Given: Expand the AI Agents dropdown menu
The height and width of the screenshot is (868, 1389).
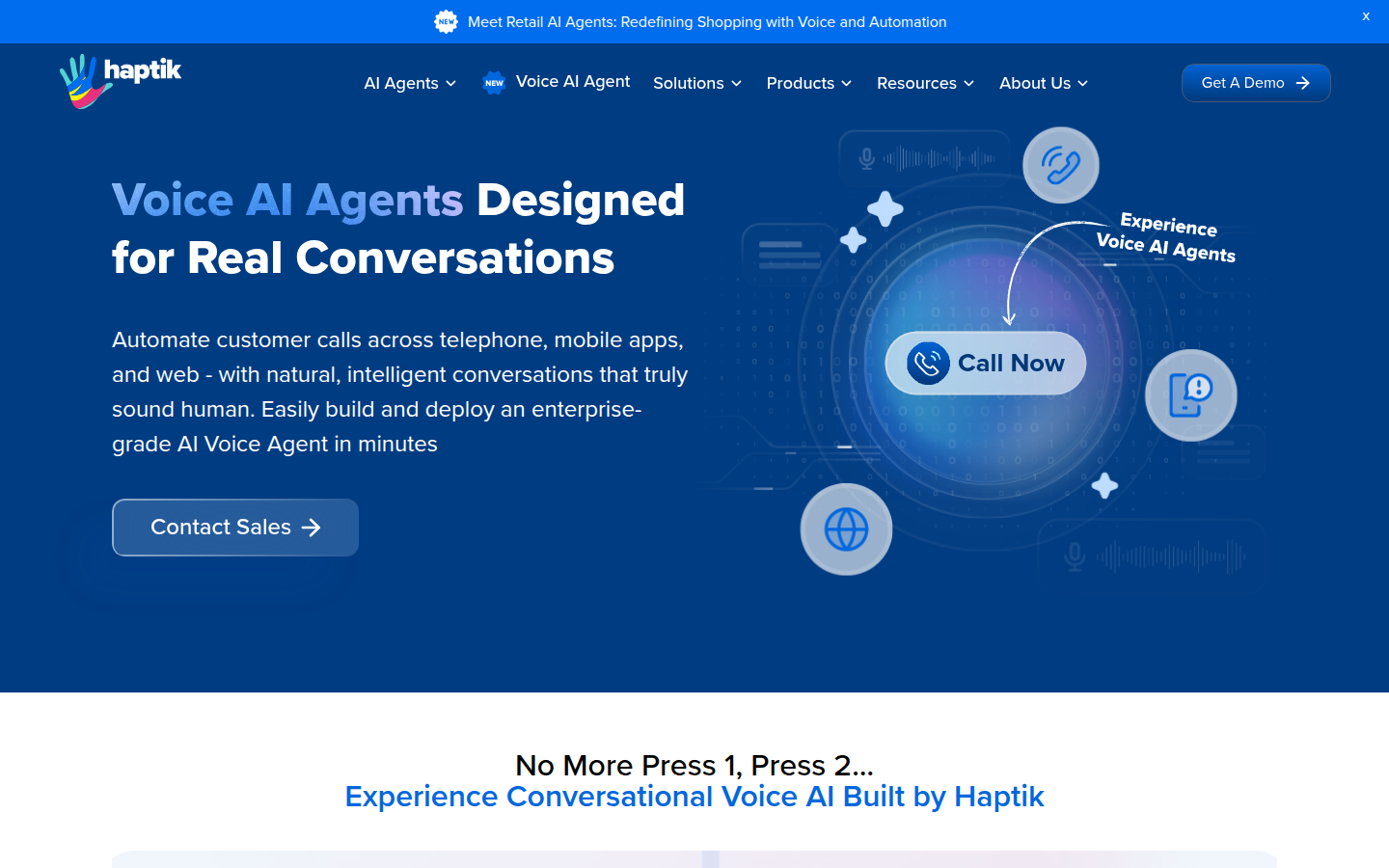Looking at the screenshot, I should (410, 83).
